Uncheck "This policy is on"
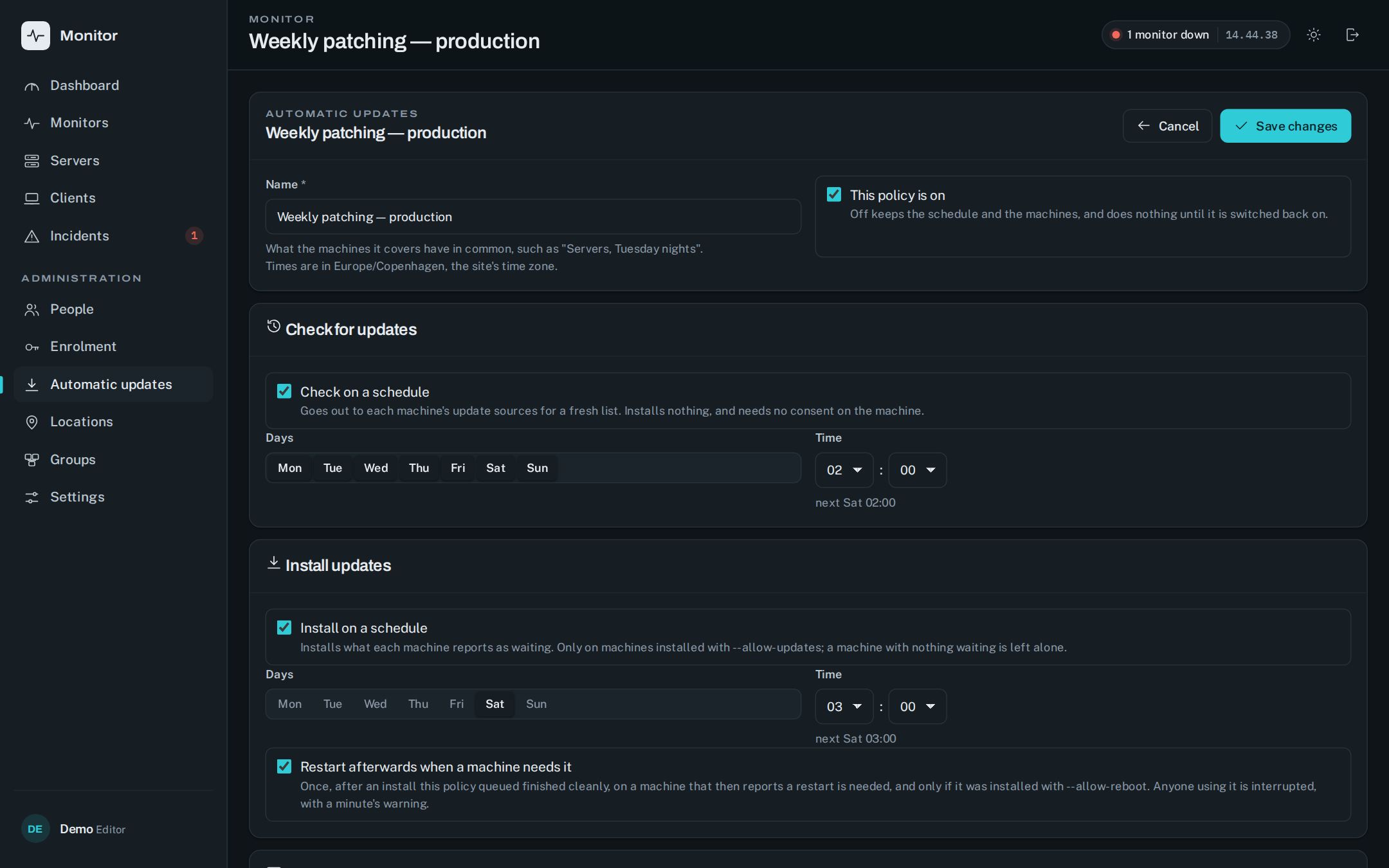The width and height of the screenshot is (1389, 868). click(834, 195)
